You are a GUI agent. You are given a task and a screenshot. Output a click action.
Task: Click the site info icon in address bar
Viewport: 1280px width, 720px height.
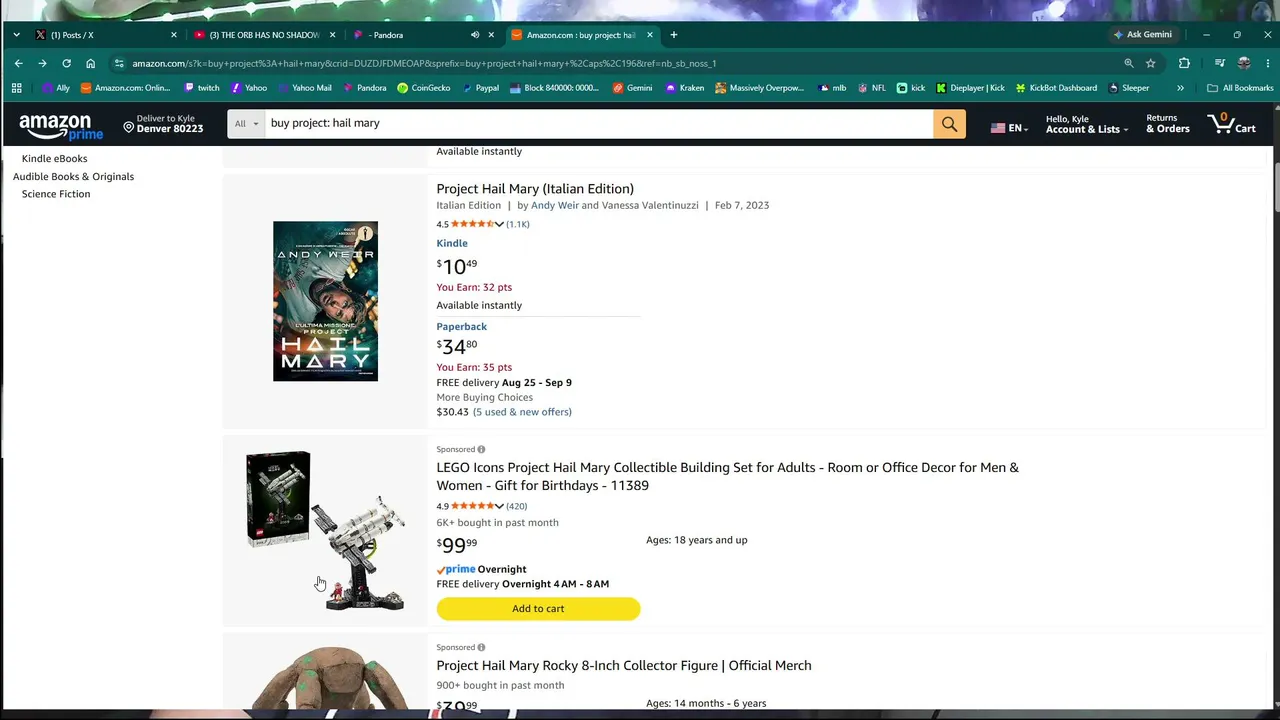[x=119, y=63]
